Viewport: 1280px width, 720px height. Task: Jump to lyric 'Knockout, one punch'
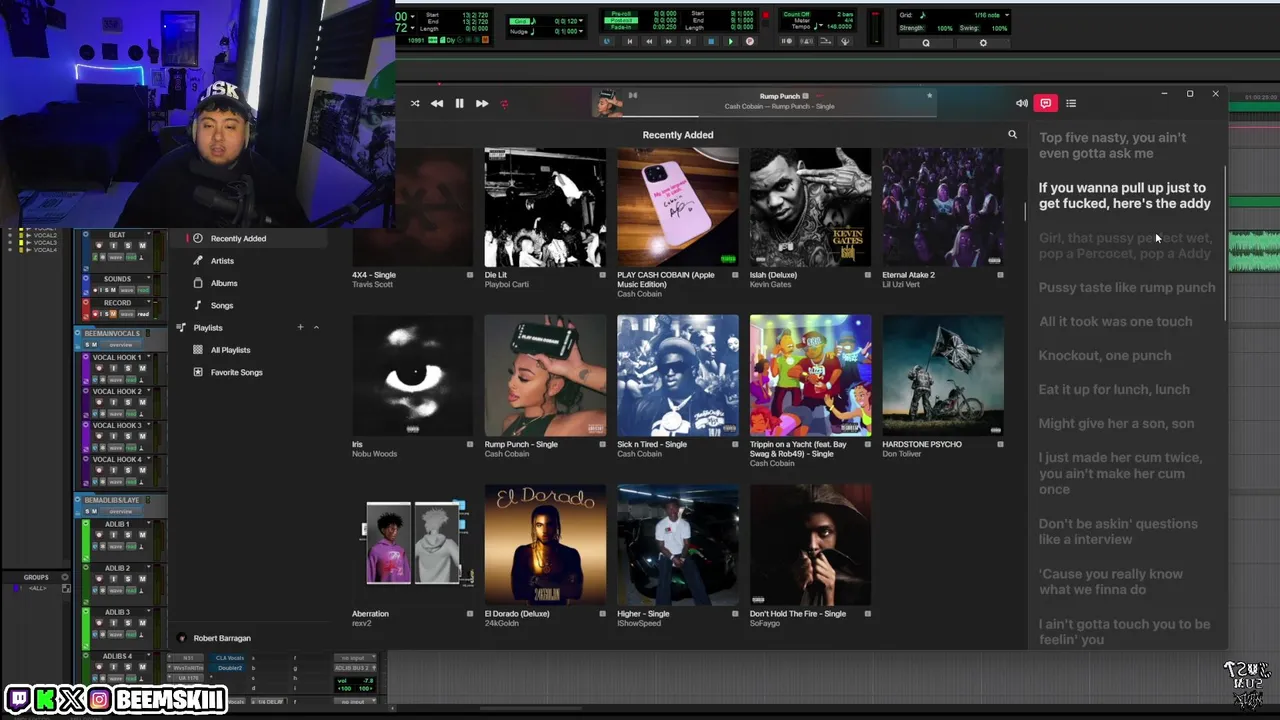pyautogui.click(x=1105, y=355)
